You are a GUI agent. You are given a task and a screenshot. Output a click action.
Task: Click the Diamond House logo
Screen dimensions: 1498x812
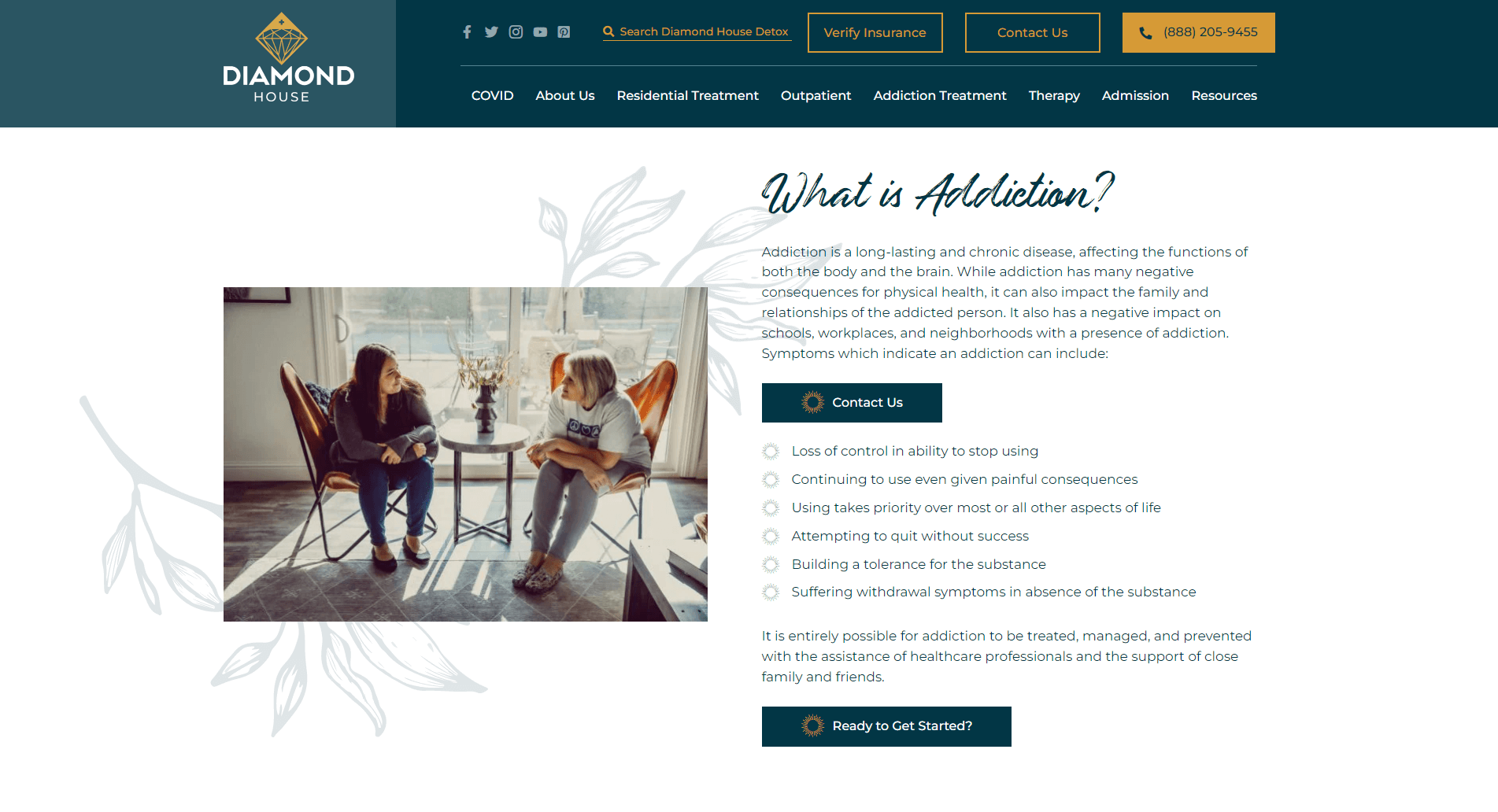288,58
